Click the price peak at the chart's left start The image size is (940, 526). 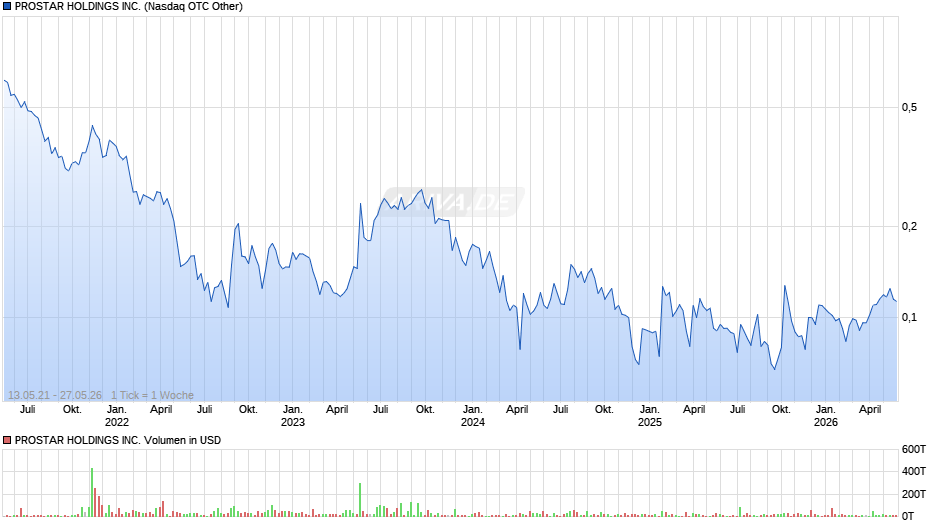pos(5,80)
